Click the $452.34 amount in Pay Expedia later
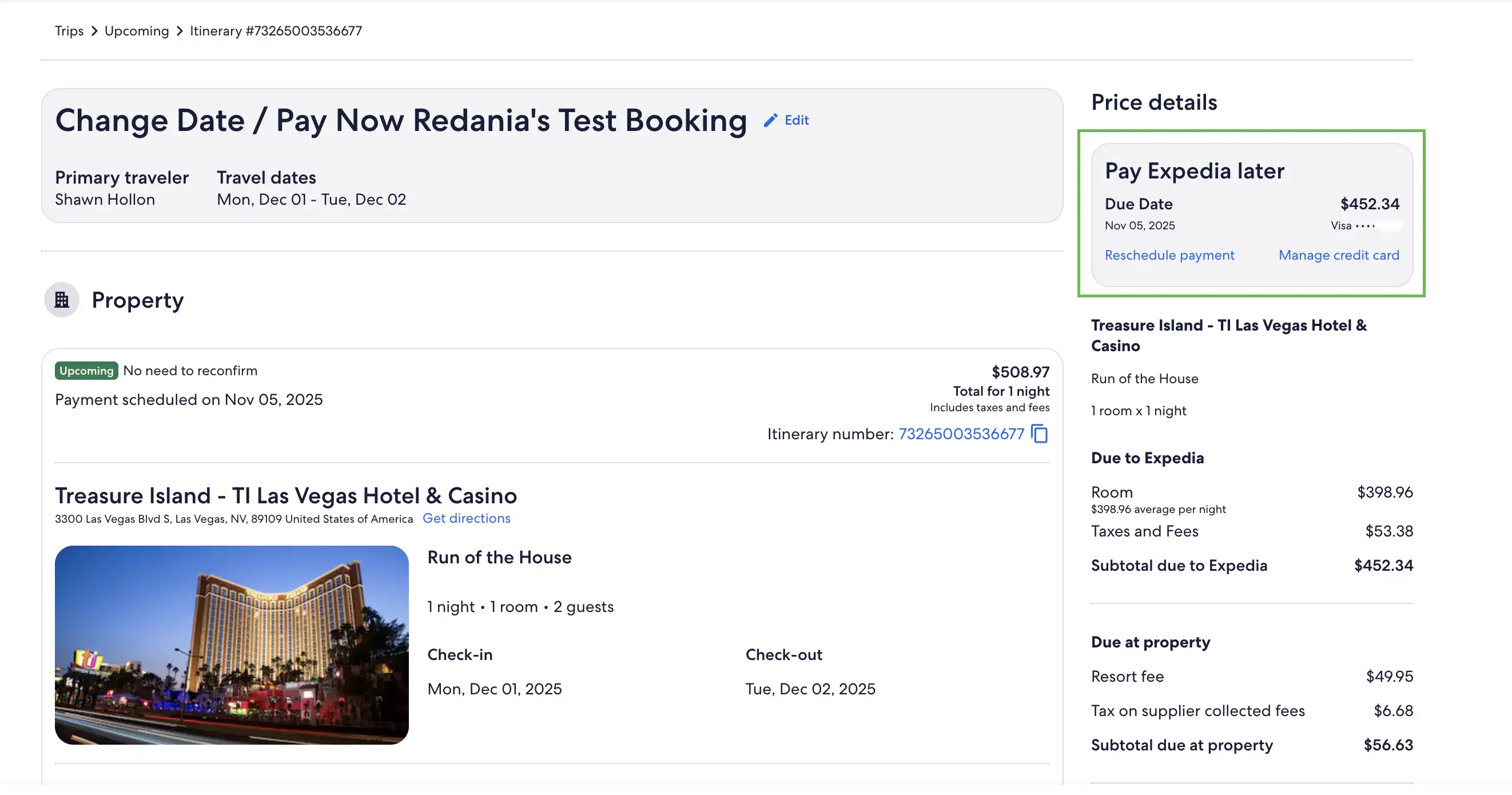This screenshot has height=795, width=1512. 1370,204
